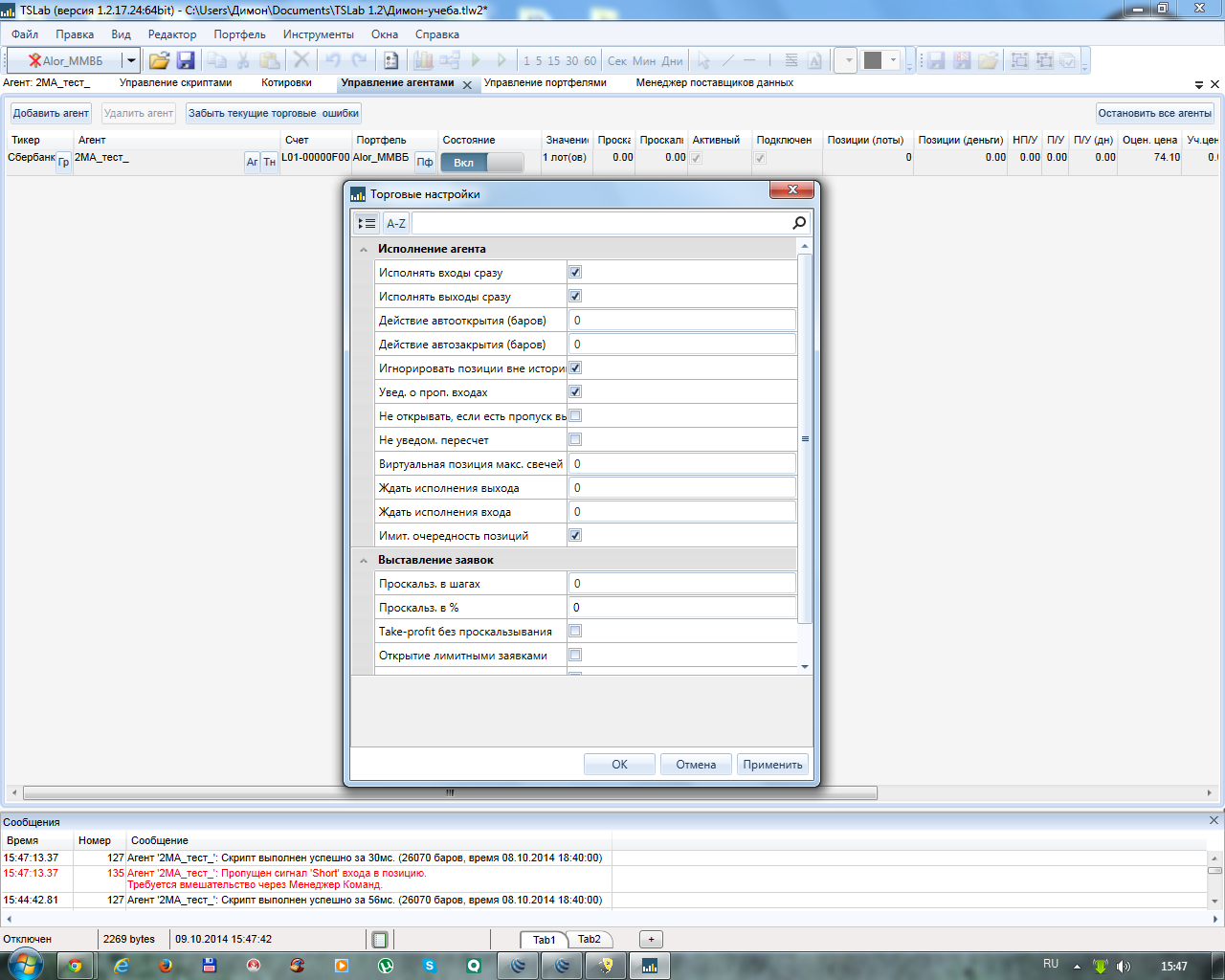This screenshot has width=1225, height=980.
Task: Toggle the agent Вкл state switch
Action: point(481,163)
